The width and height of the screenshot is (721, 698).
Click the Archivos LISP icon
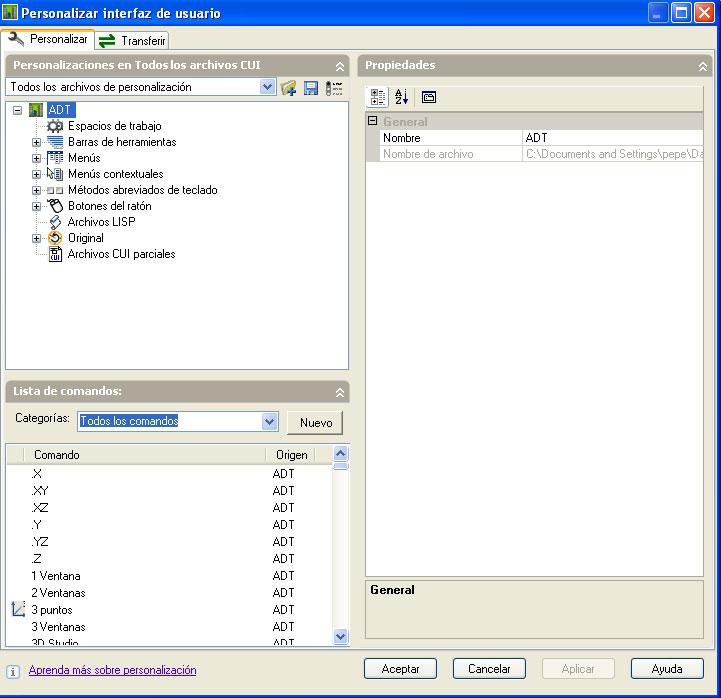(55, 222)
